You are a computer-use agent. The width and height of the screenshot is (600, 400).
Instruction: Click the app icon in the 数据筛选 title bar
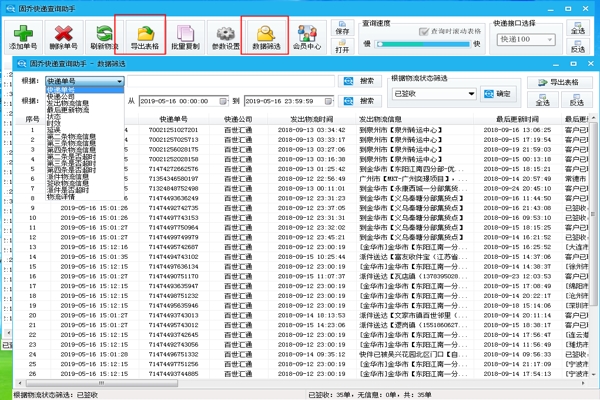22,64
